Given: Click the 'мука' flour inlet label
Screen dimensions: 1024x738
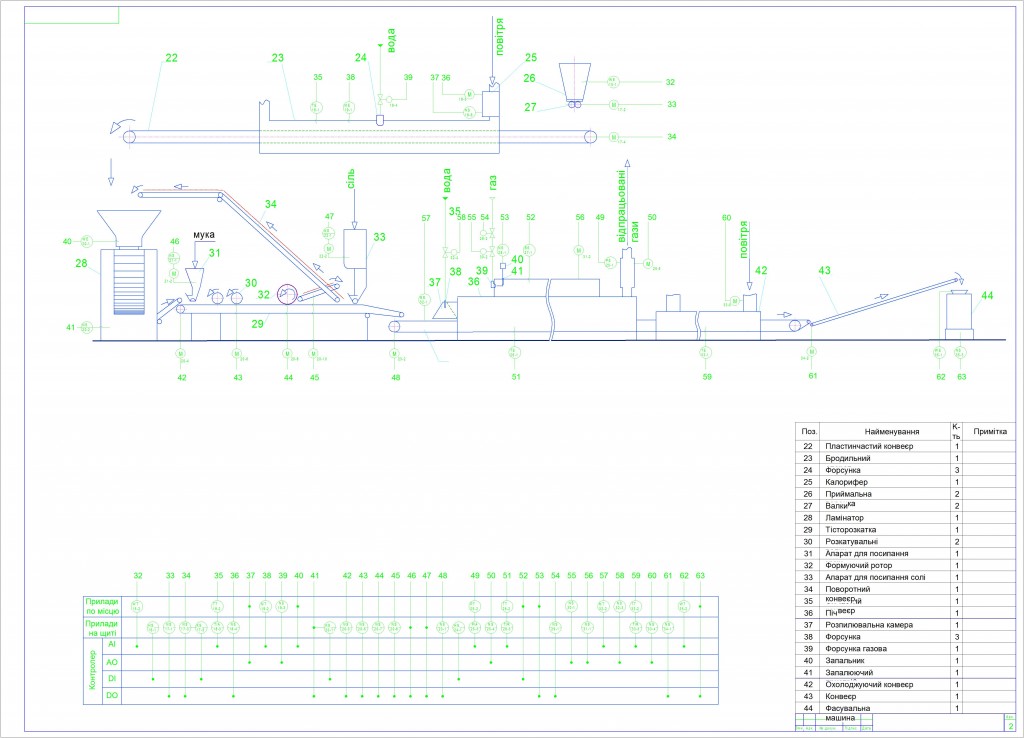Looking at the screenshot, I should click(x=204, y=235).
